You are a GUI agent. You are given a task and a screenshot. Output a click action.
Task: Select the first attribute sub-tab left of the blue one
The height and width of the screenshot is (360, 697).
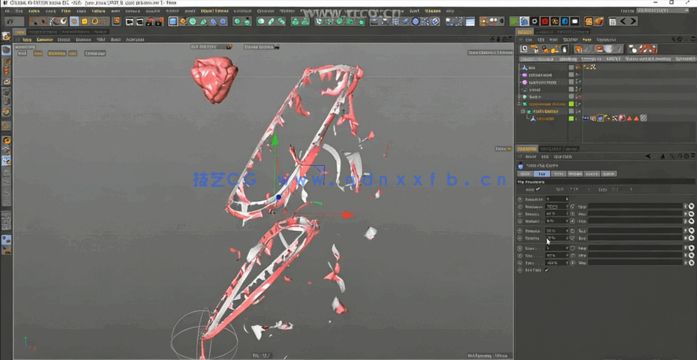tap(525, 174)
